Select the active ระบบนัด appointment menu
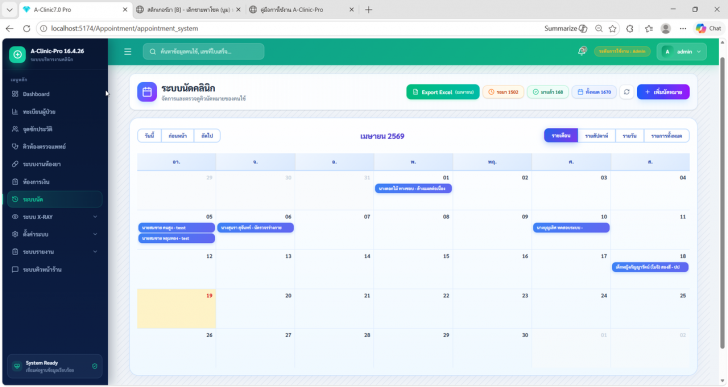This screenshot has height=387, width=728. pyautogui.click(x=55, y=199)
